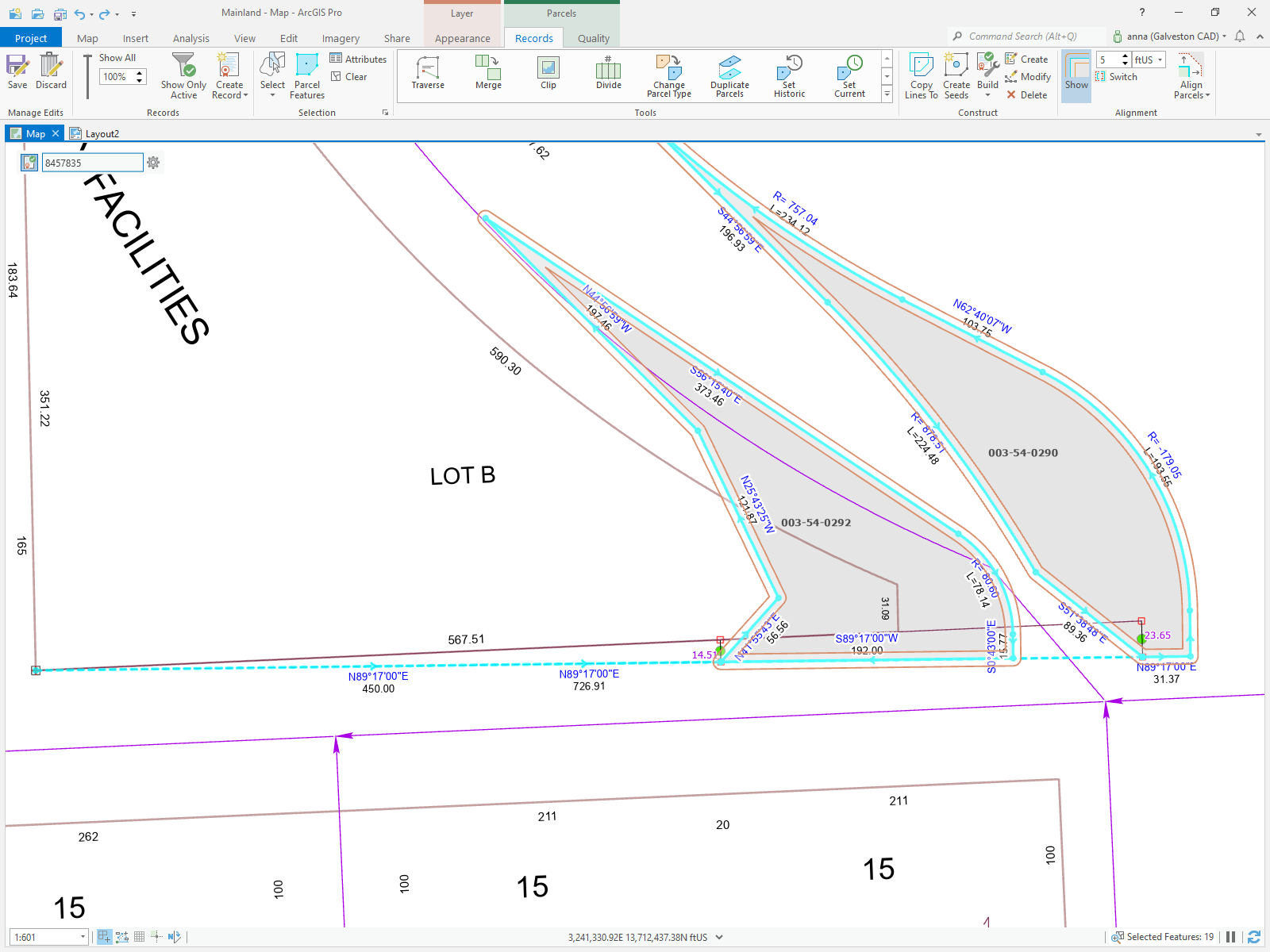Increase the alignment tolerance value
1270x952 pixels.
[x=1125, y=56]
